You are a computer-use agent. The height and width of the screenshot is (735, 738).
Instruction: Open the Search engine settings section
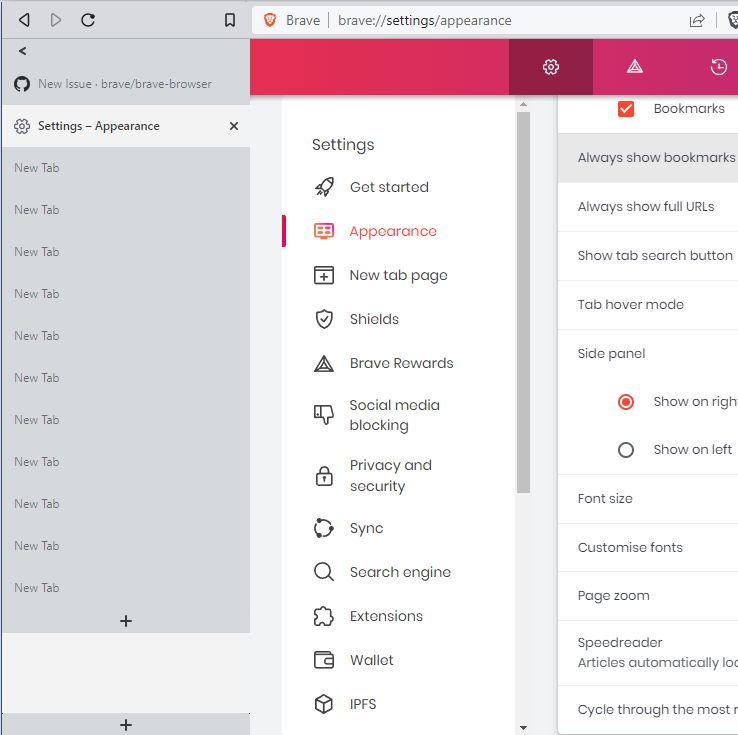(400, 572)
